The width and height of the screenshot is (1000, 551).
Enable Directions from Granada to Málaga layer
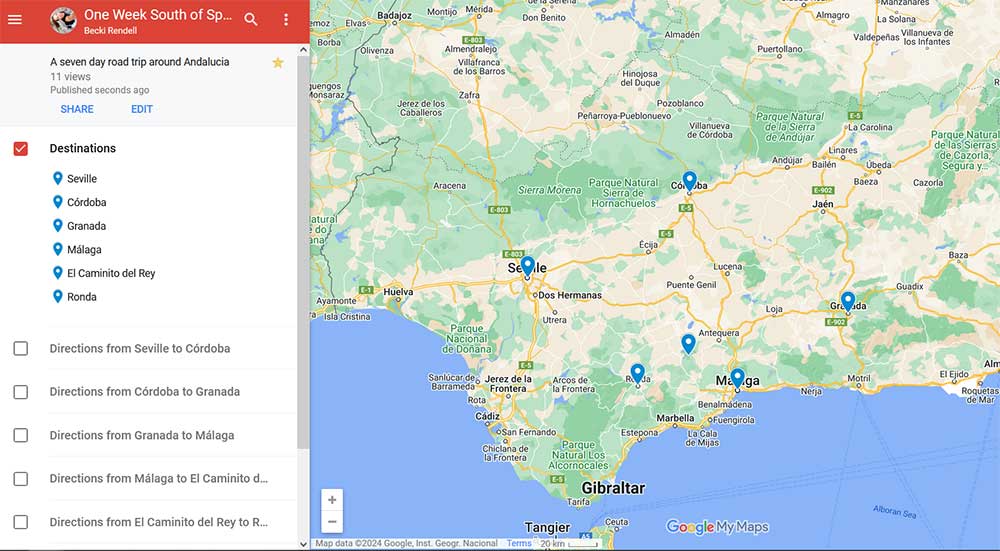point(20,435)
